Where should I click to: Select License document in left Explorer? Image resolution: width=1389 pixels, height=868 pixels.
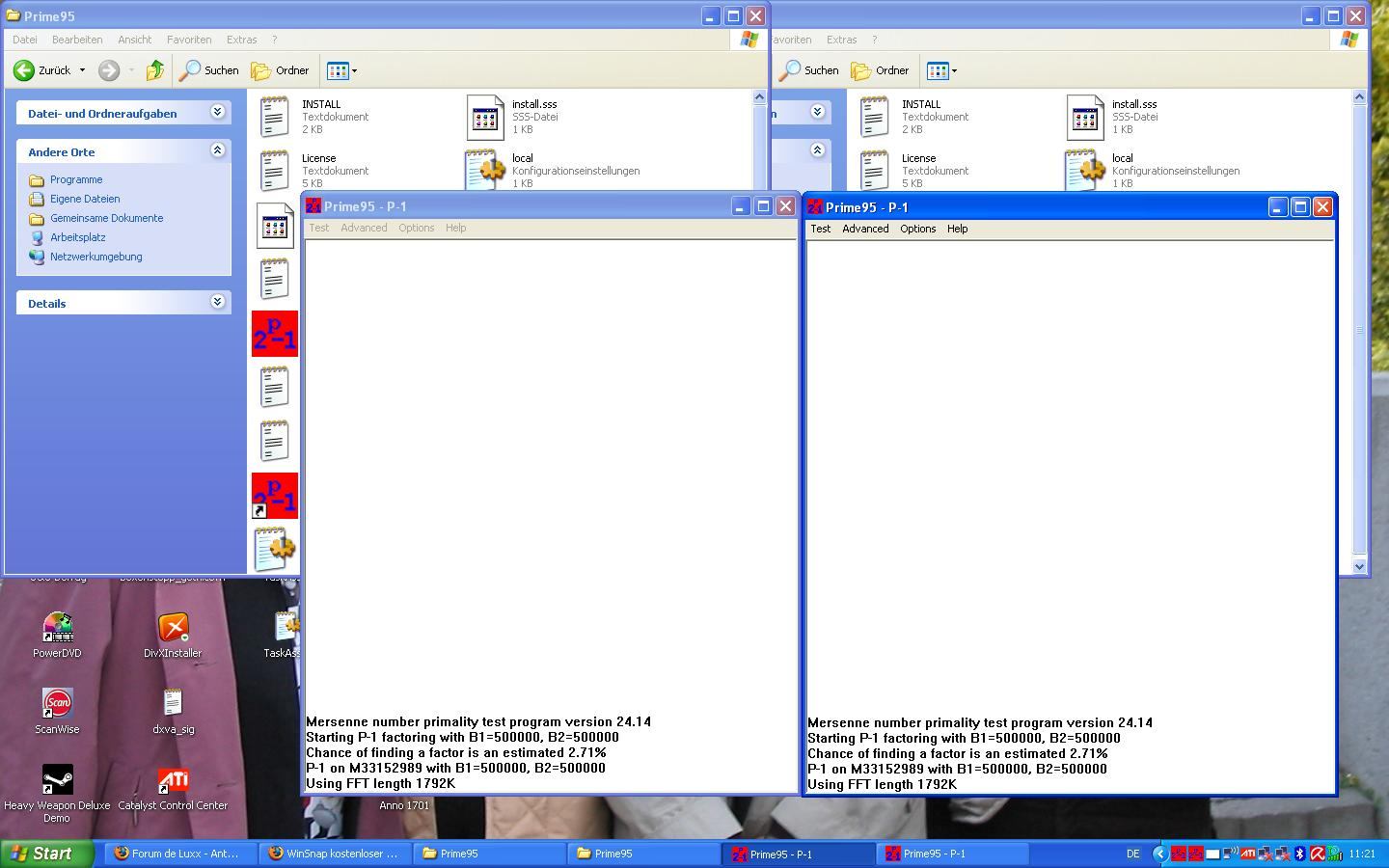[313, 170]
